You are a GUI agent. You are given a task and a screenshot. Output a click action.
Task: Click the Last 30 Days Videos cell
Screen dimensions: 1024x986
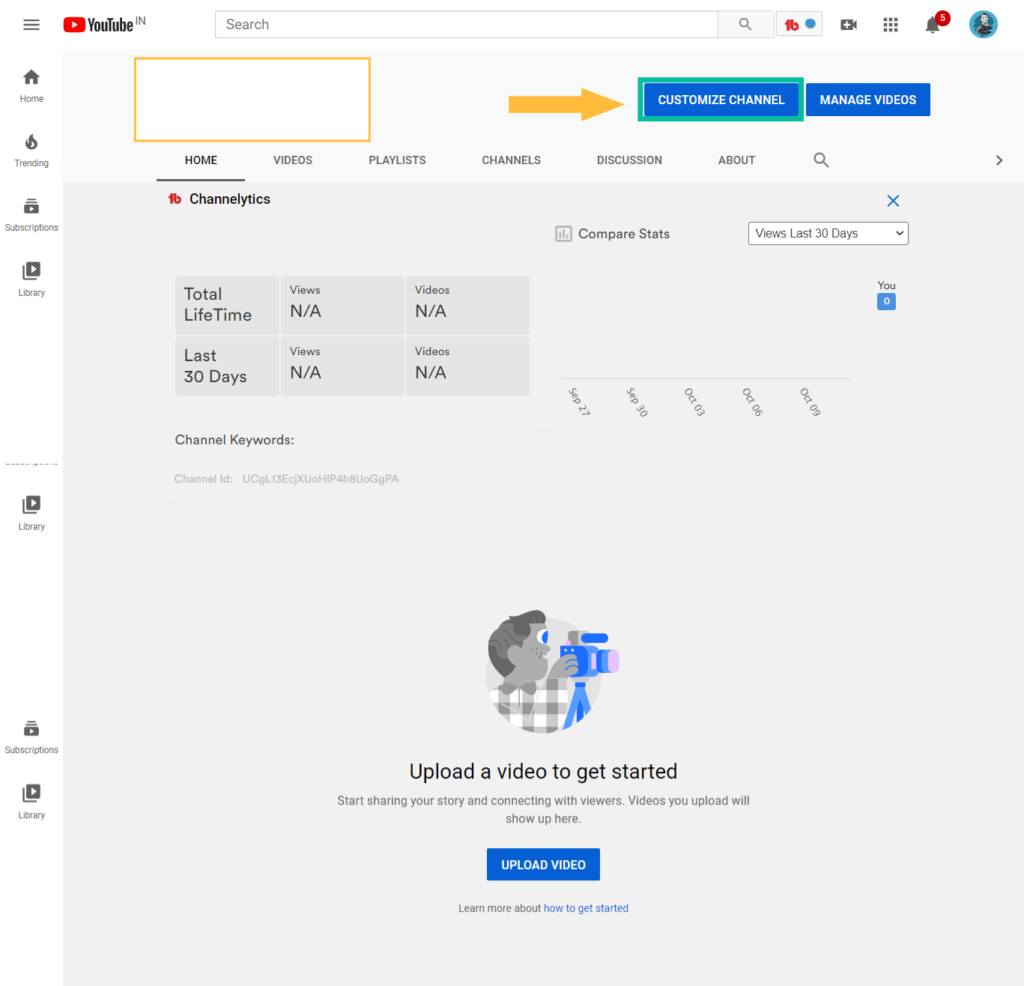tap(467, 366)
